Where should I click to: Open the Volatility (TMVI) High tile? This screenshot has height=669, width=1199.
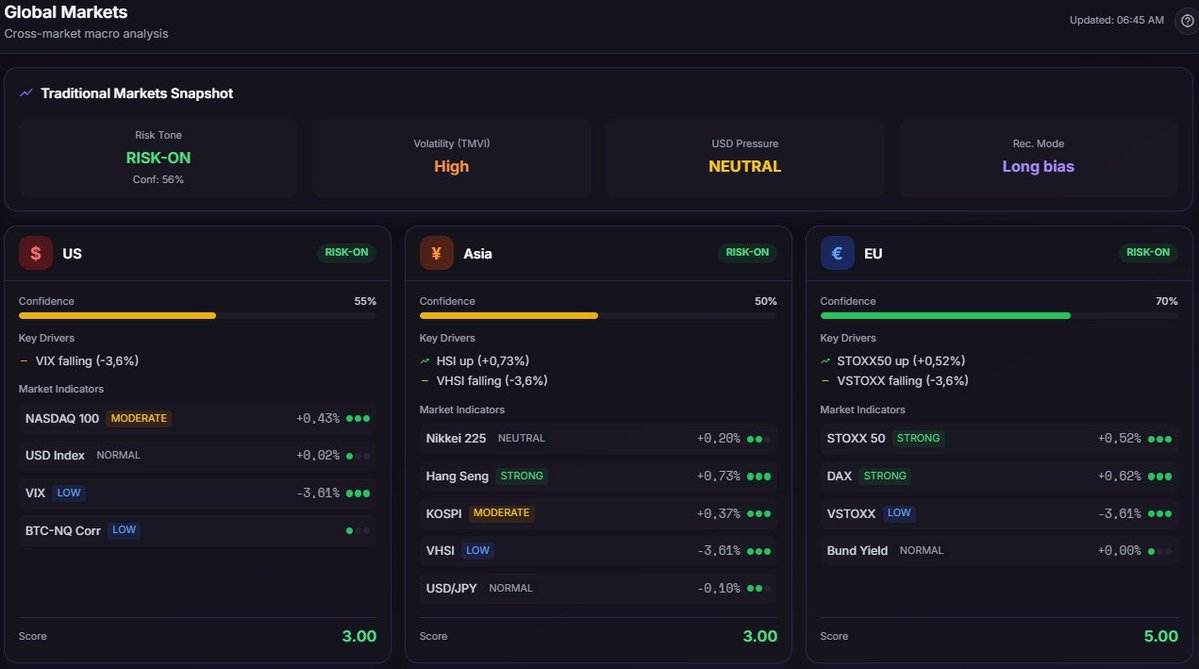point(451,158)
